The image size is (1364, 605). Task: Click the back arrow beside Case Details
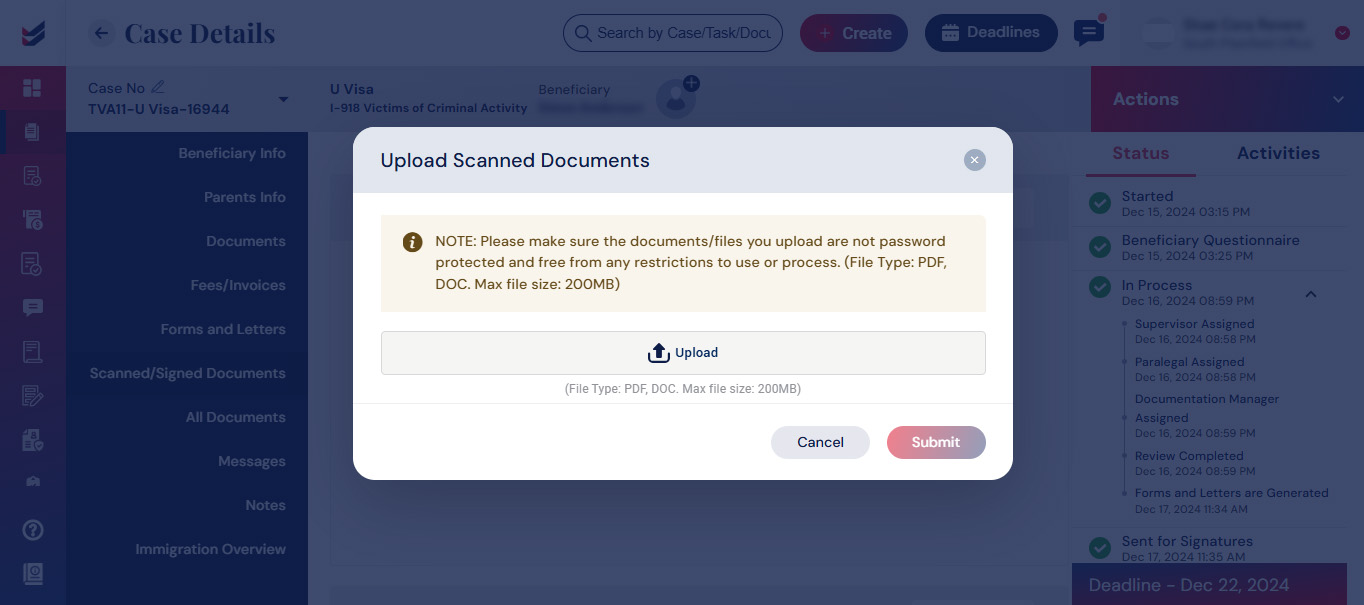(x=100, y=33)
